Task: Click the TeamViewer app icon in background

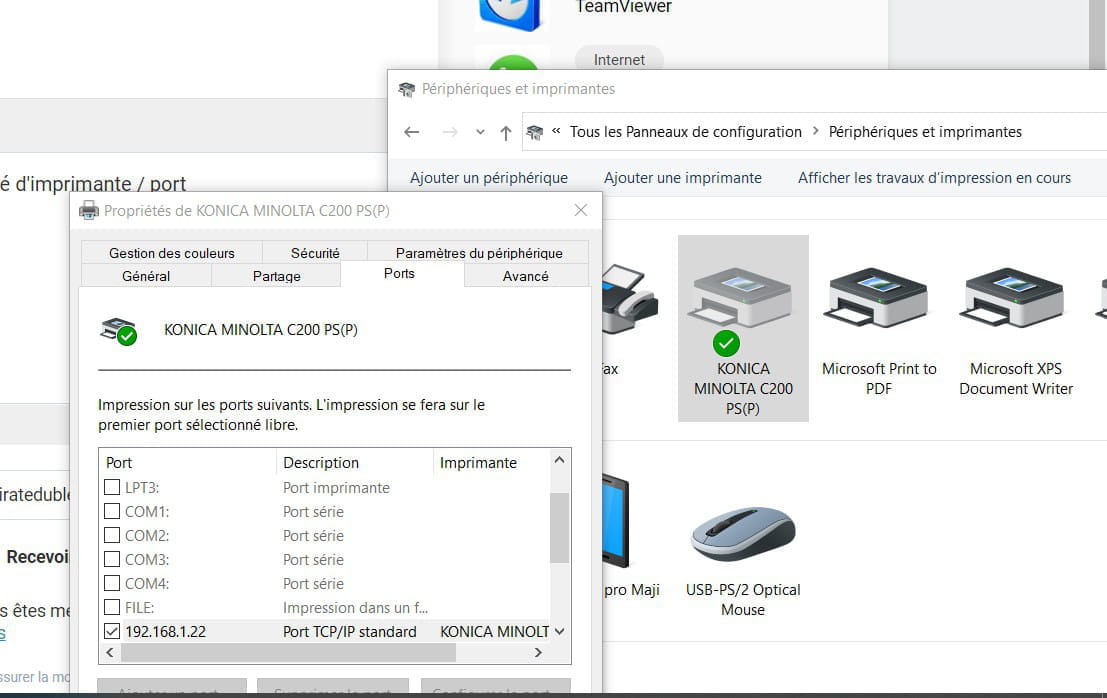Action: coord(510,14)
